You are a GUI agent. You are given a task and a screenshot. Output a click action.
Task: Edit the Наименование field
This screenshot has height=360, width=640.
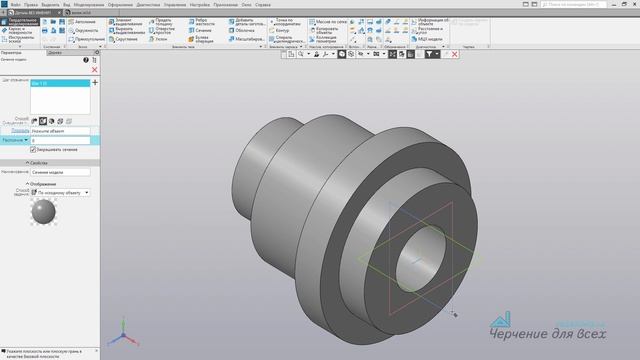(60, 172)
